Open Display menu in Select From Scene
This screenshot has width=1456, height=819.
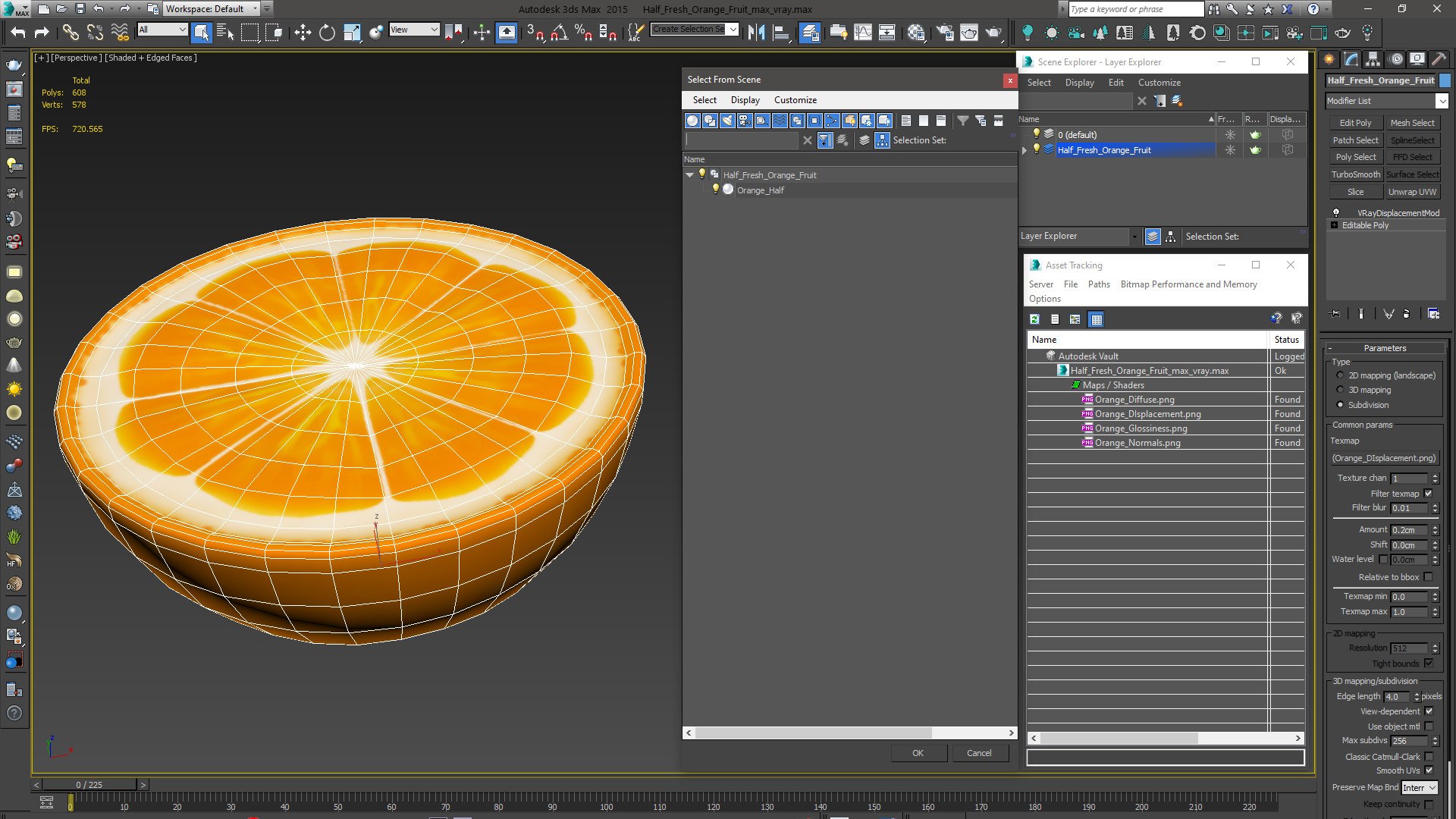point(745,100)
